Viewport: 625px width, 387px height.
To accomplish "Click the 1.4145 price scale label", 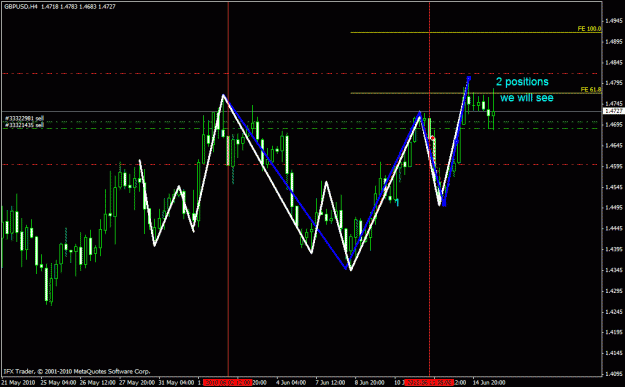I will pyautogui.click(x=614, y=353).
